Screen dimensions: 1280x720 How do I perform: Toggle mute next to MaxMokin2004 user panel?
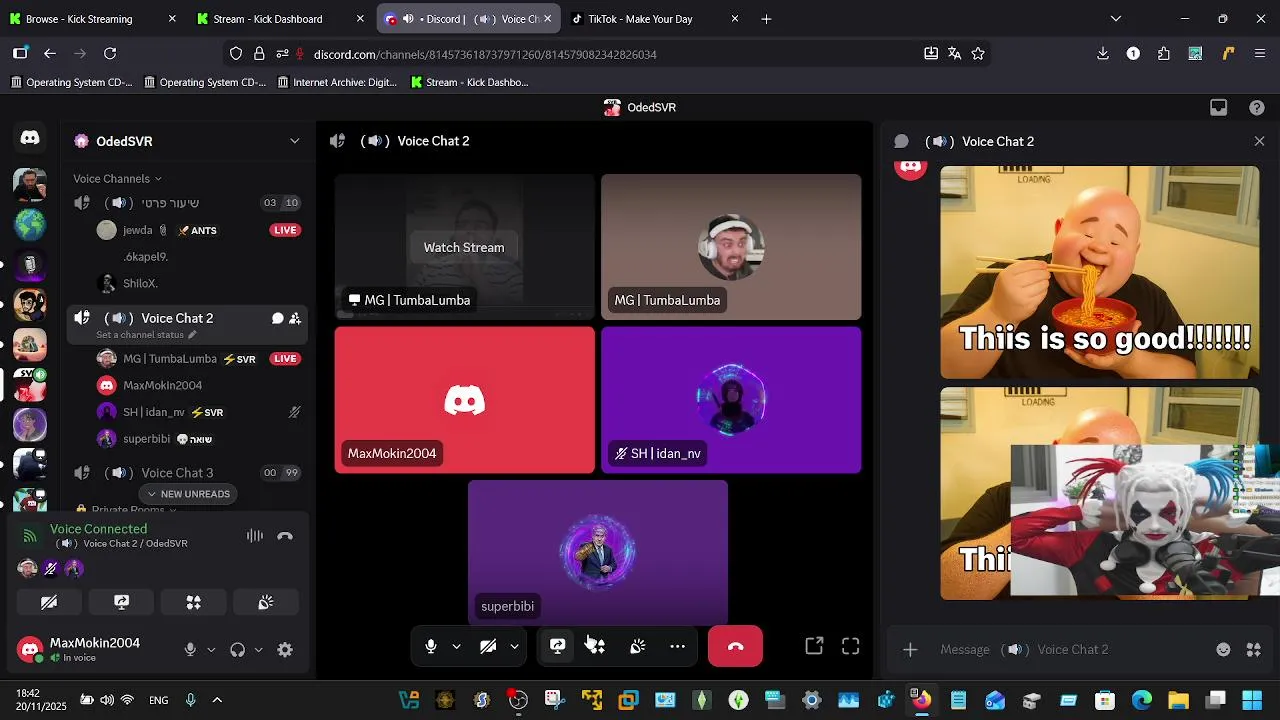[190, 650]
